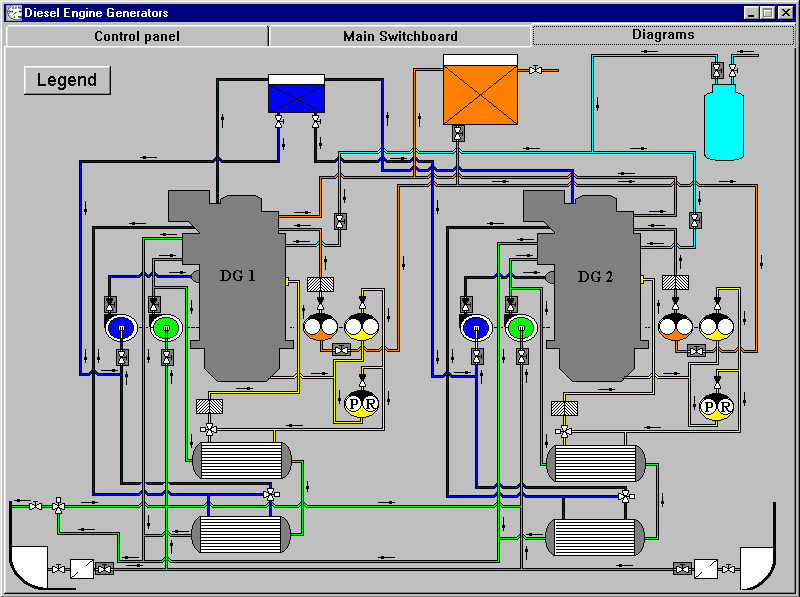Click the right sea chest
The height and width of the screenshot is (597, 800).
click(x=757, y=567)
